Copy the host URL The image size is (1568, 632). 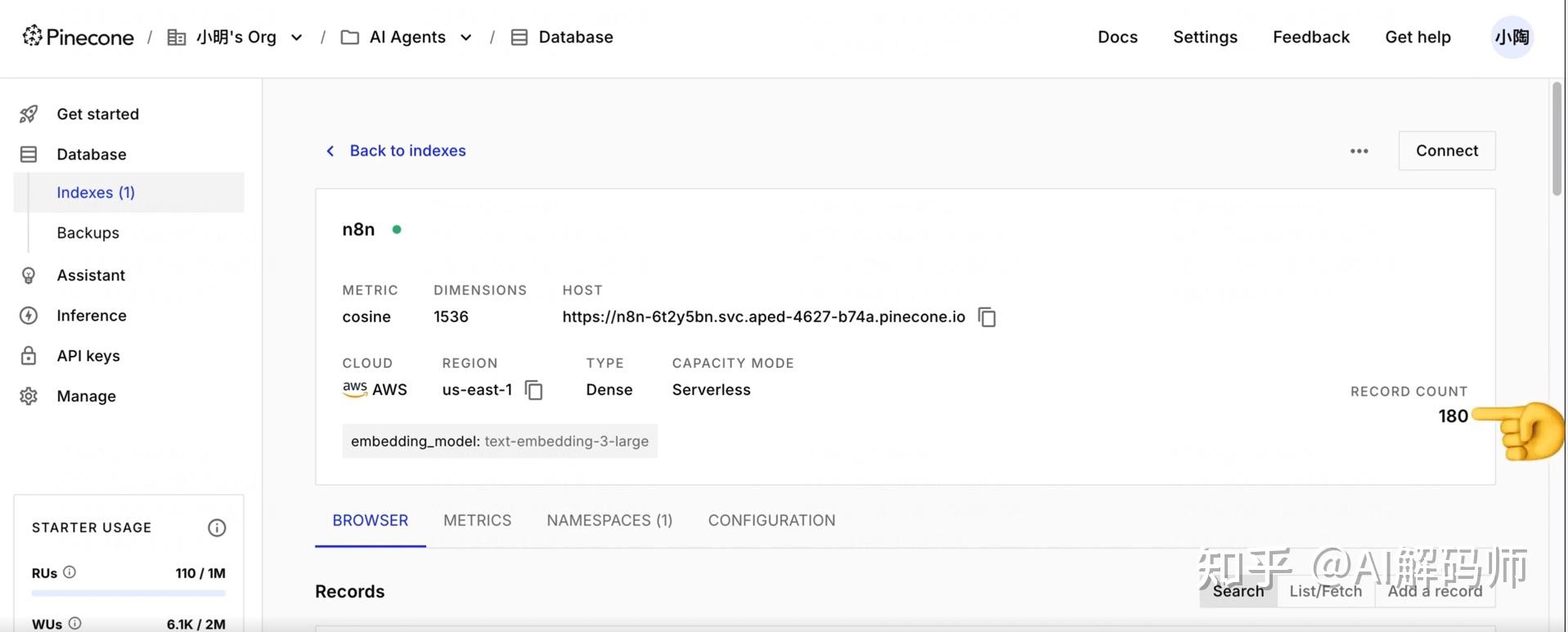tap(987, 317)
